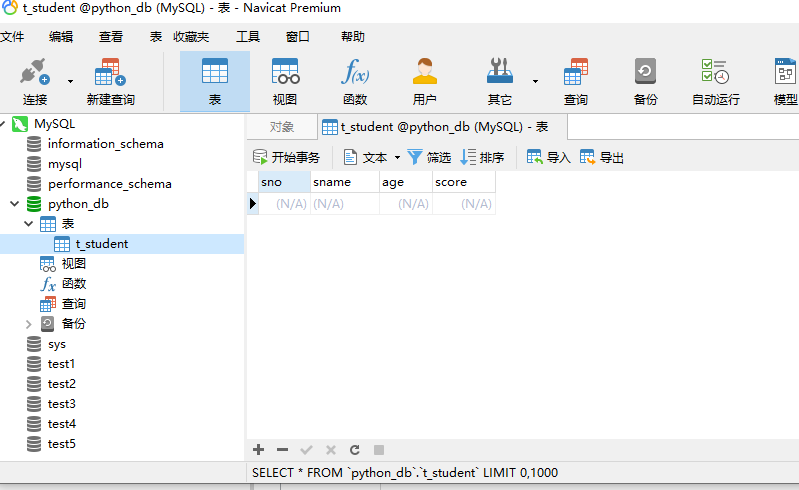The width and height of the screenshot is (799, 490).
Task: Open the 文件 menu
Action: click(x=12, y=37)
